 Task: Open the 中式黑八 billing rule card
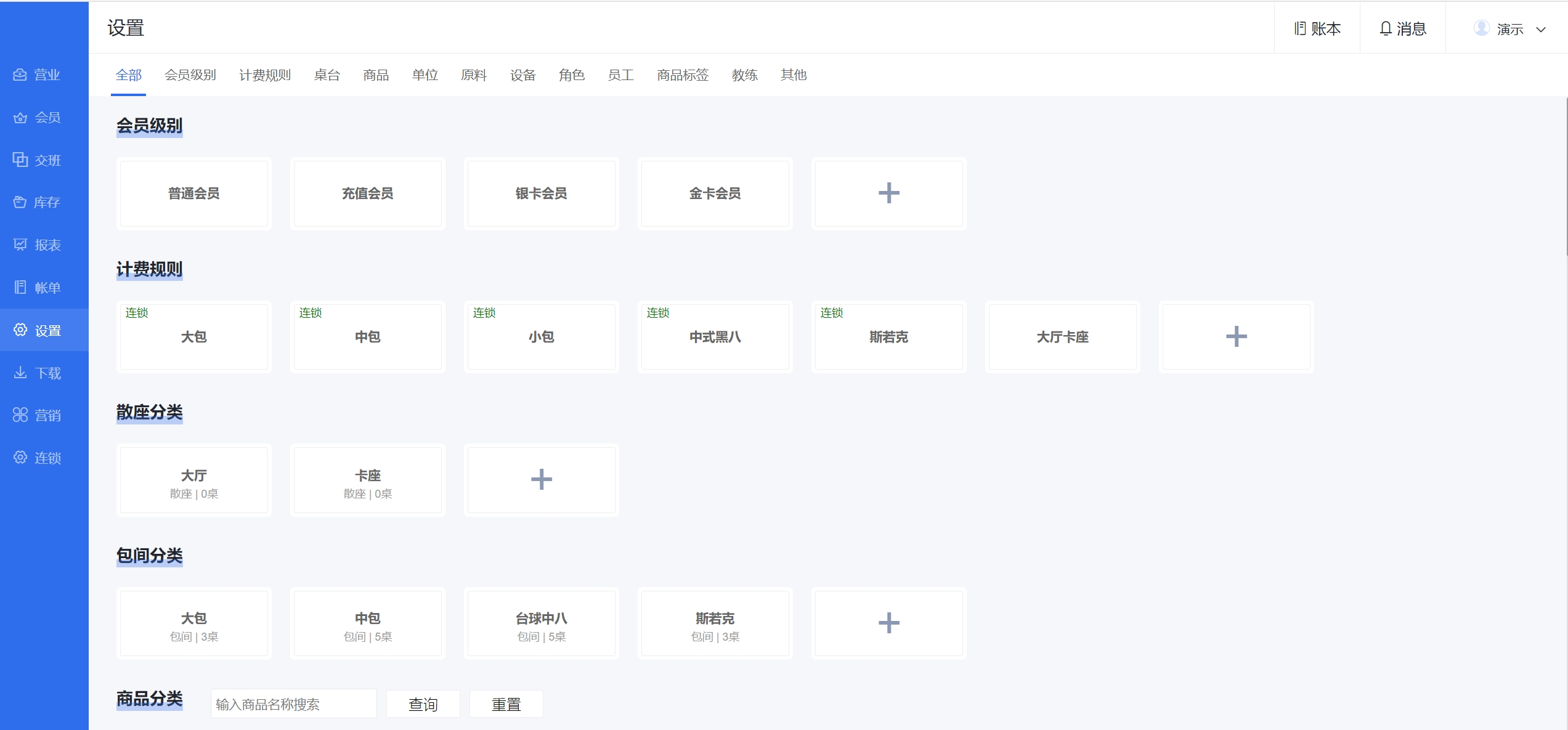tap(715, 337)
